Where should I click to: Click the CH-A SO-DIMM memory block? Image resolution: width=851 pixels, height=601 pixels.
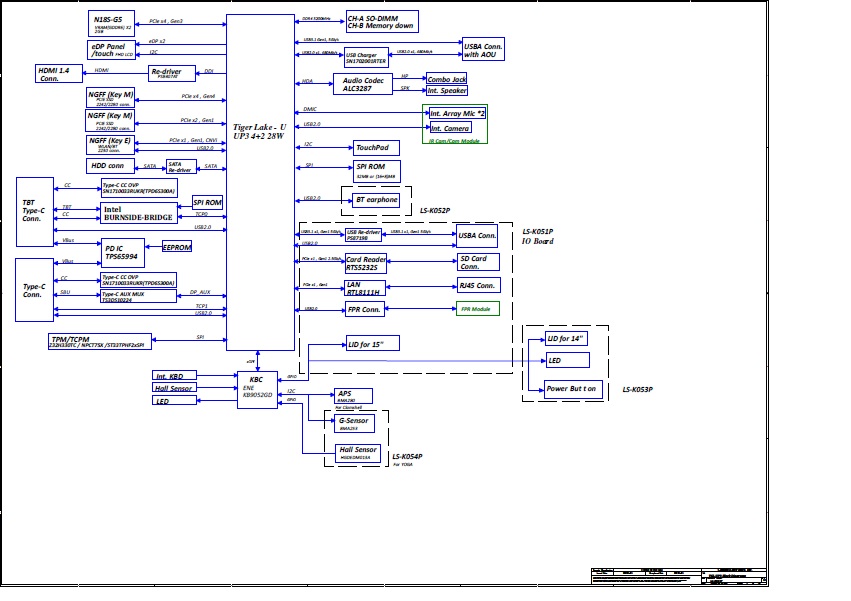pos(382,22)
